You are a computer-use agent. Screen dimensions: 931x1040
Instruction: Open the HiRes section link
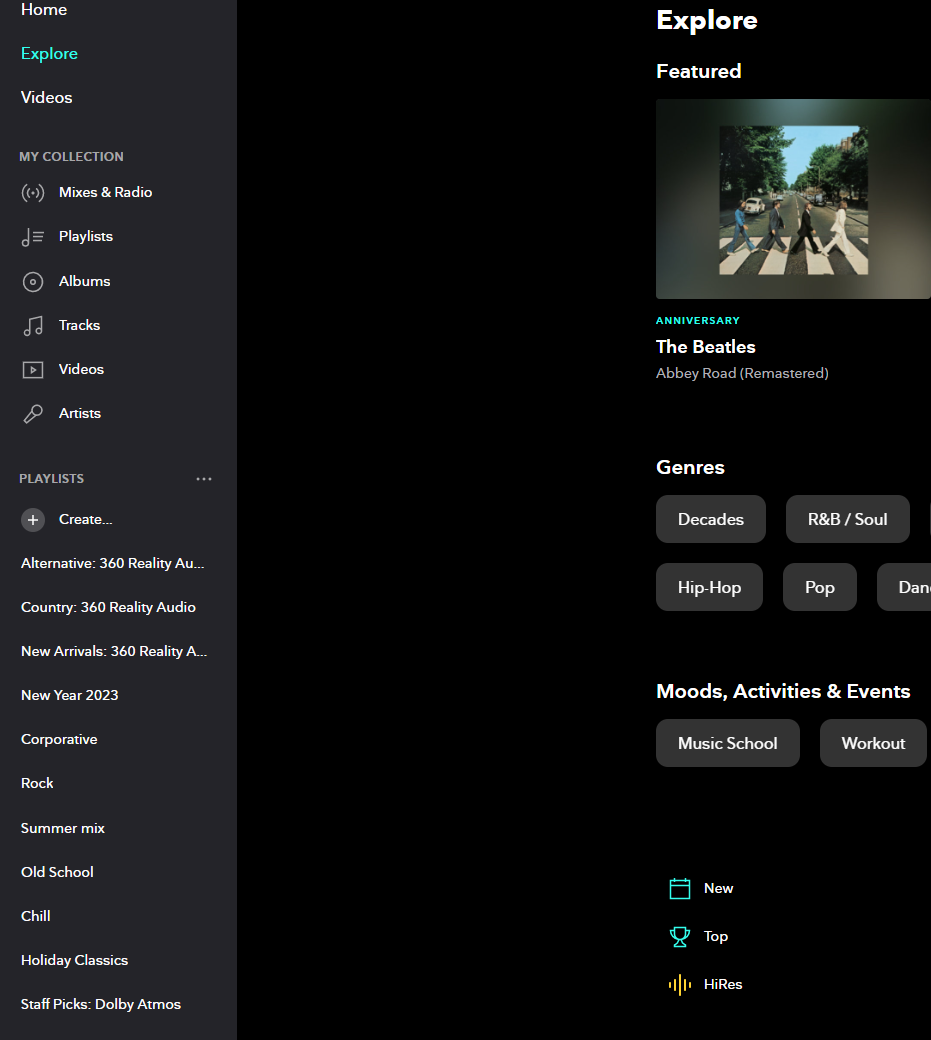pyautogui.click(x=723, y=985)
